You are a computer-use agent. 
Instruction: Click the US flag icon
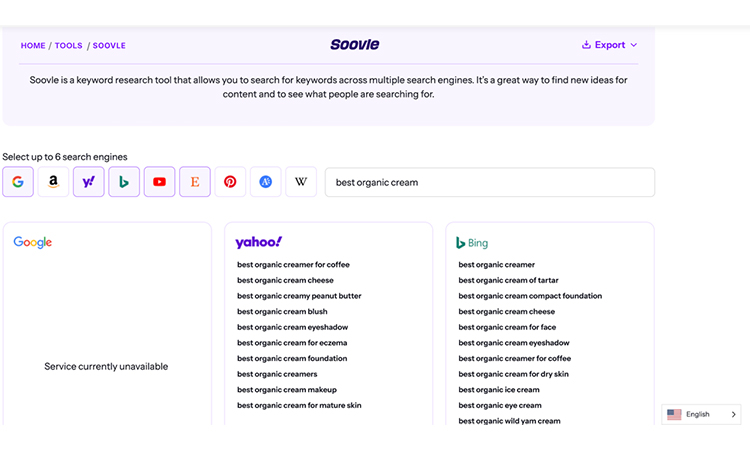(674, 414)
